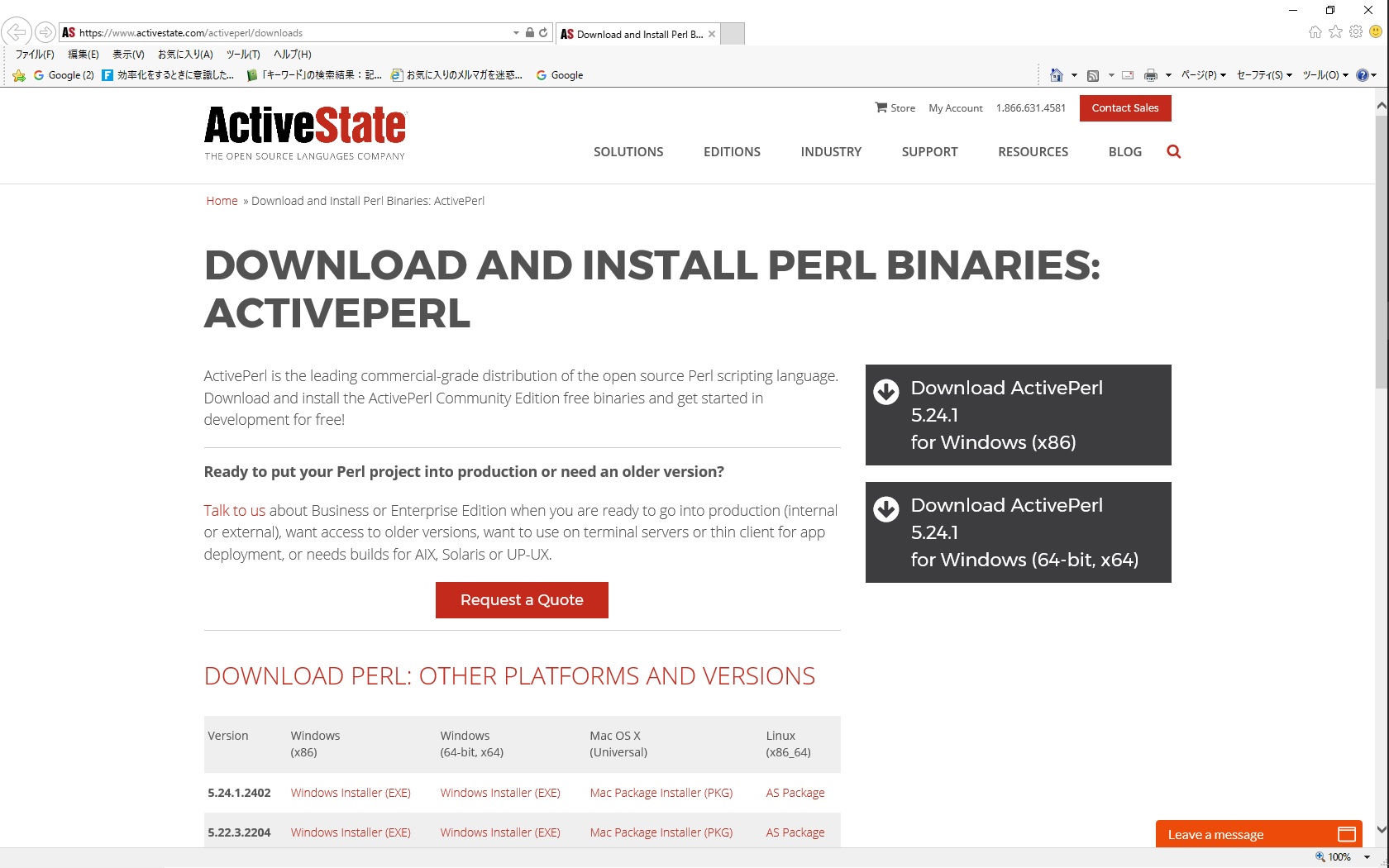This screenshot has width=1389, height=868.
Task: Go back with the browser back arrow
Action: click(x=16, y=32)
